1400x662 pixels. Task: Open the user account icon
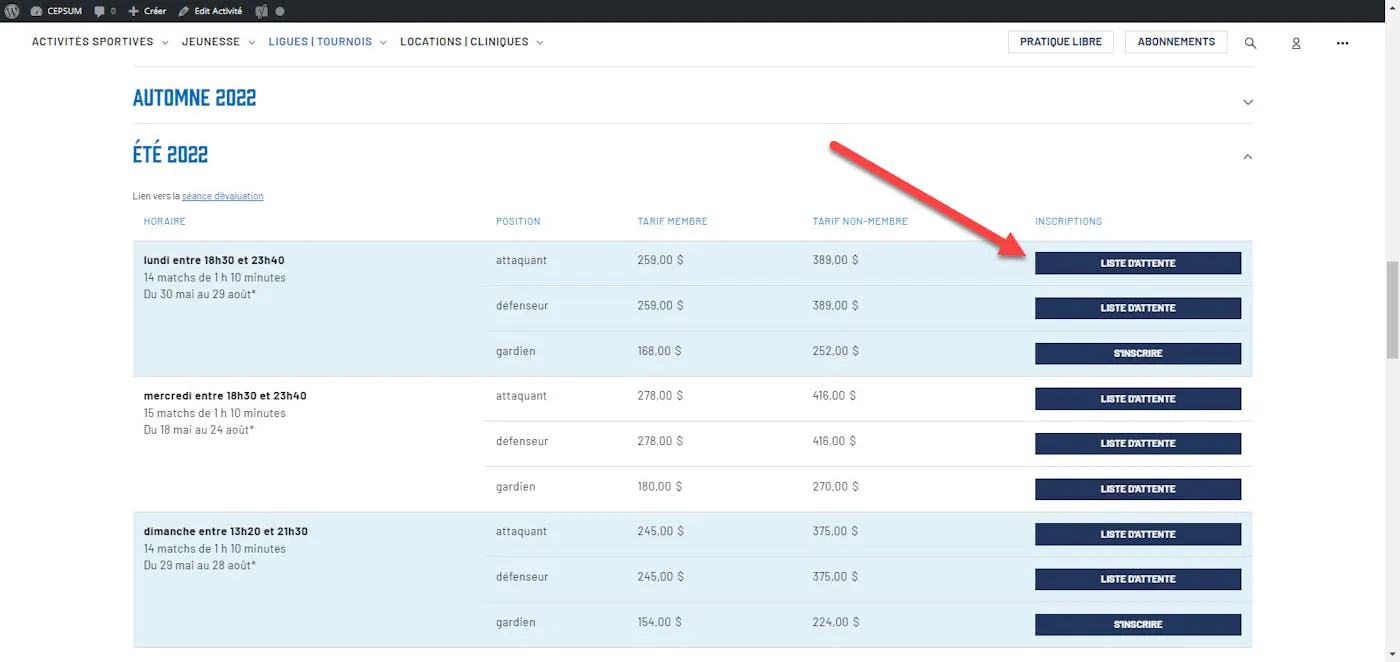[x=1296, y=43]
